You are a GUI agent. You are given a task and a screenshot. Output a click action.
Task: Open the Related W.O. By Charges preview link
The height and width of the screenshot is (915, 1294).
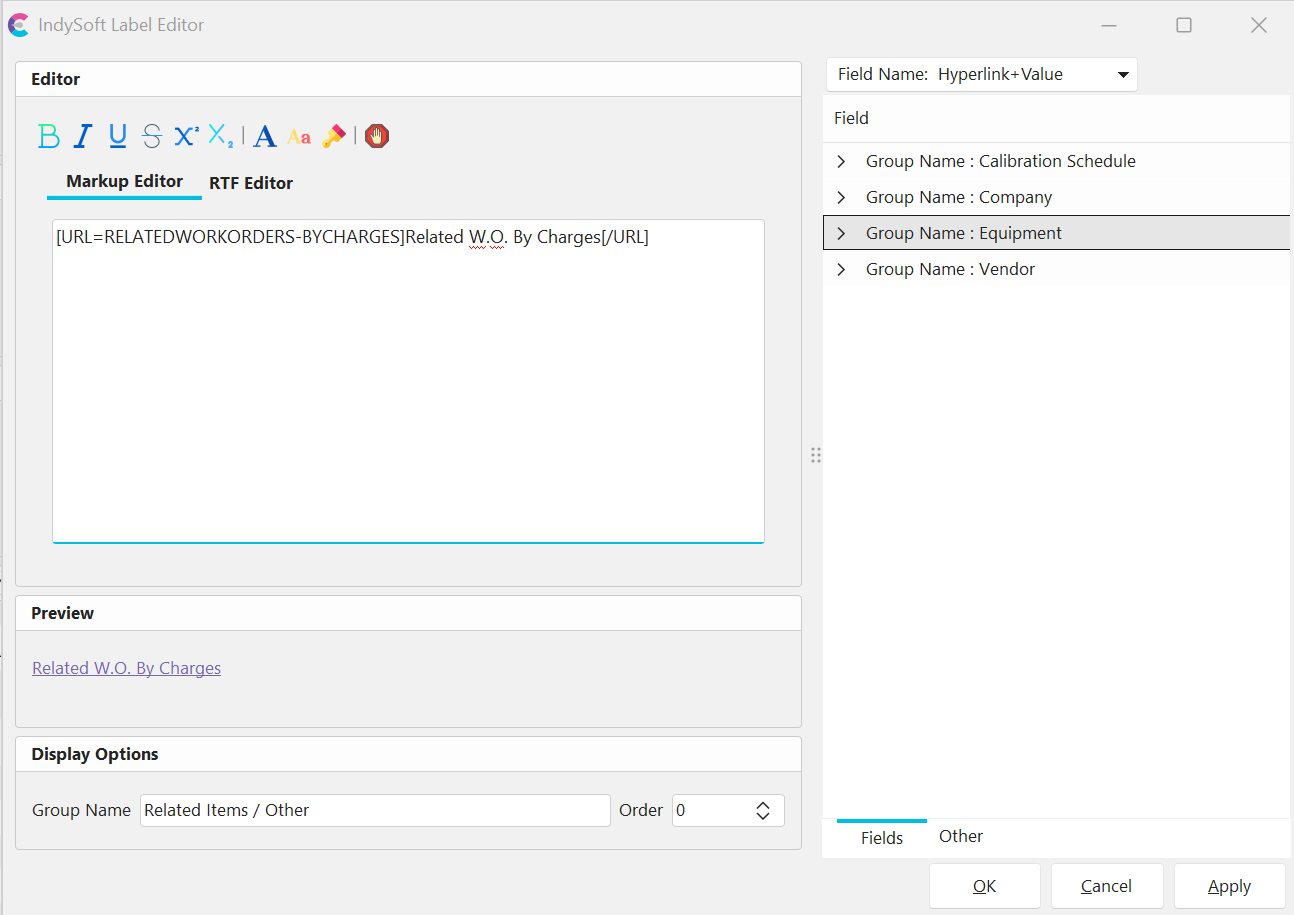click(127, 668)
